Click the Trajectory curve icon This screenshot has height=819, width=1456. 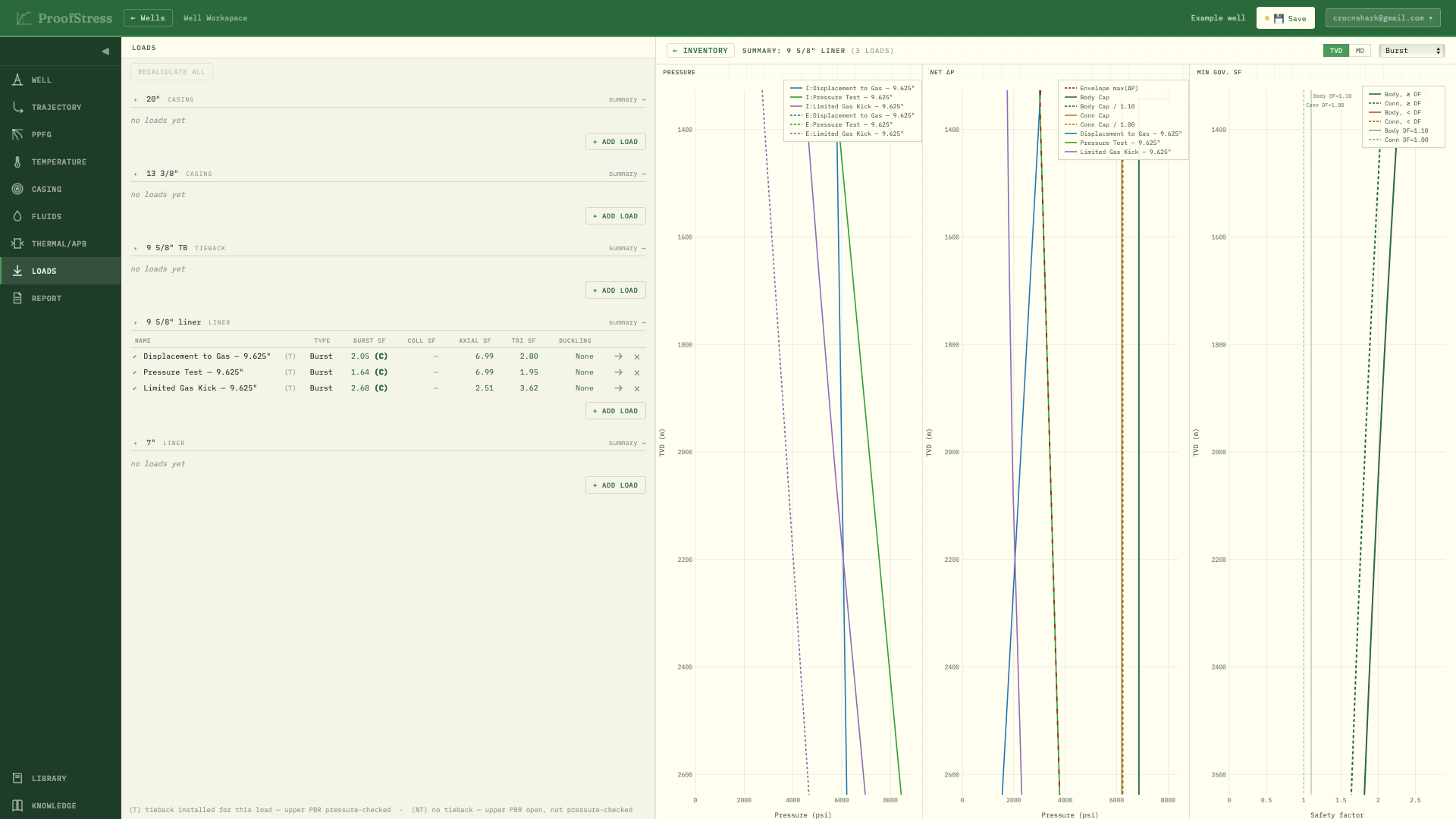[17, 107]
